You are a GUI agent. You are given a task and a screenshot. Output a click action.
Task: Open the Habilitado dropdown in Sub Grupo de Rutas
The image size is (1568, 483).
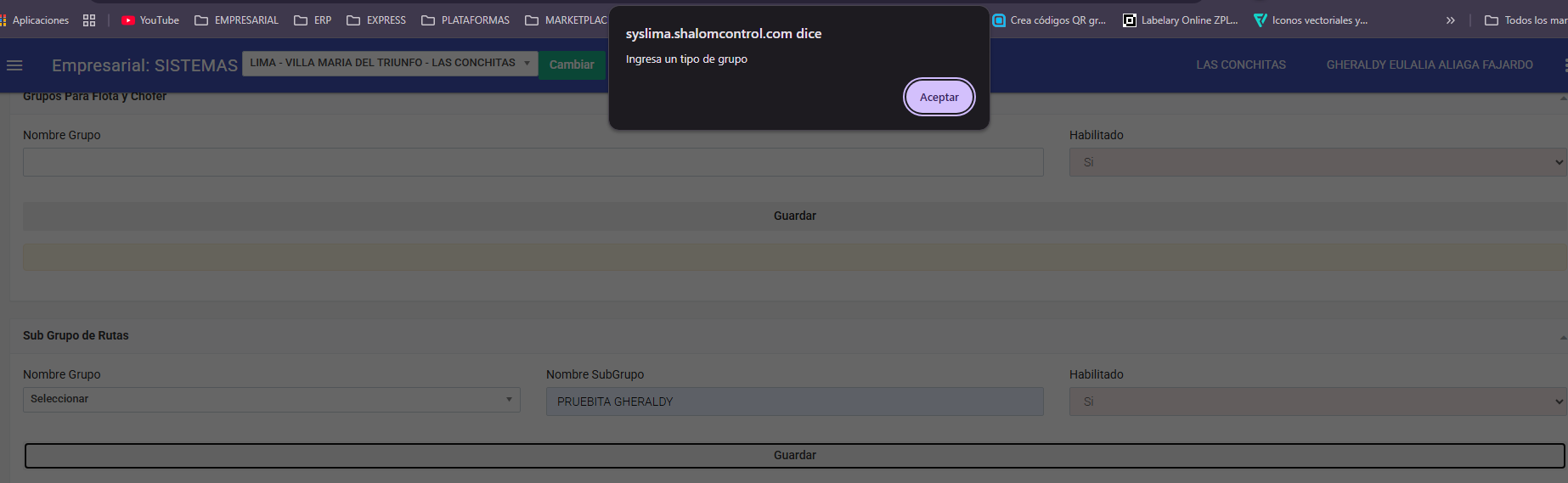coord(1317,402)
